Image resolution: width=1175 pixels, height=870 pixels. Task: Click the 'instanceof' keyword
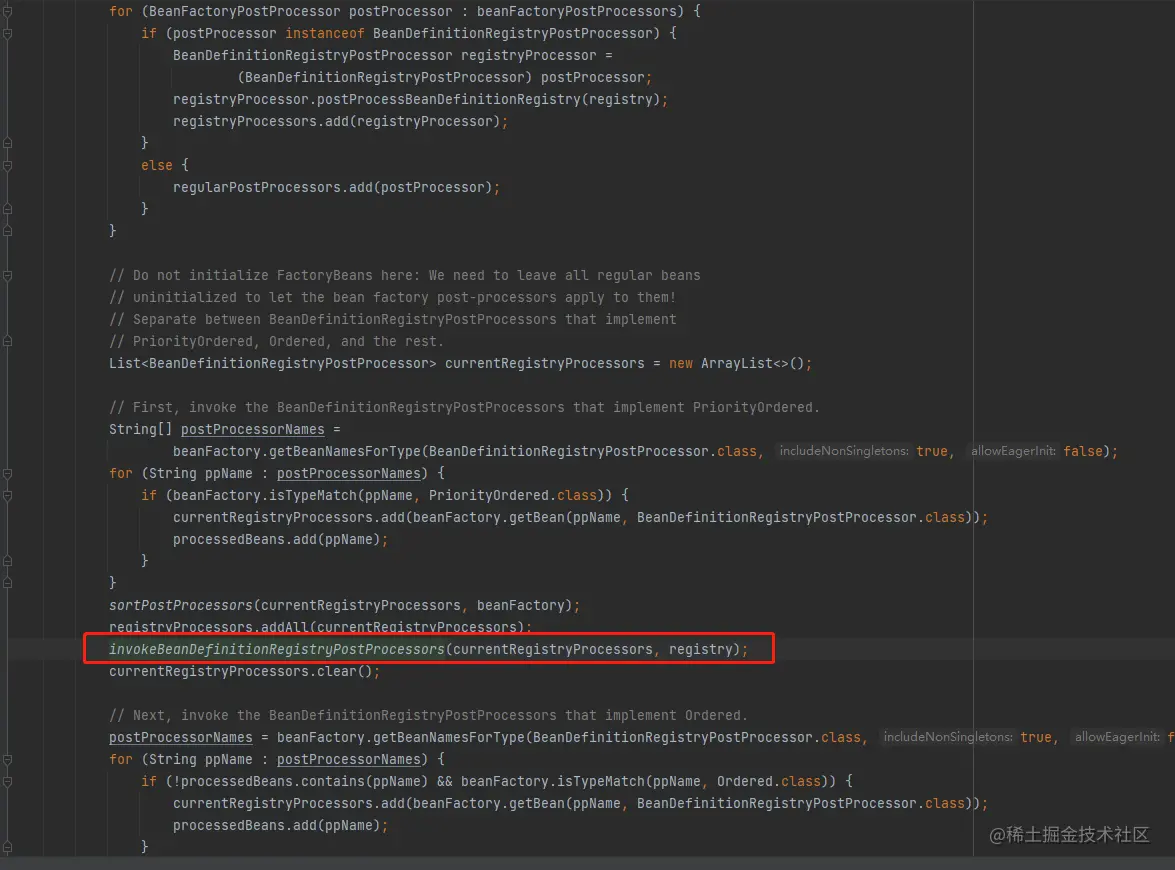pos(324,34)
